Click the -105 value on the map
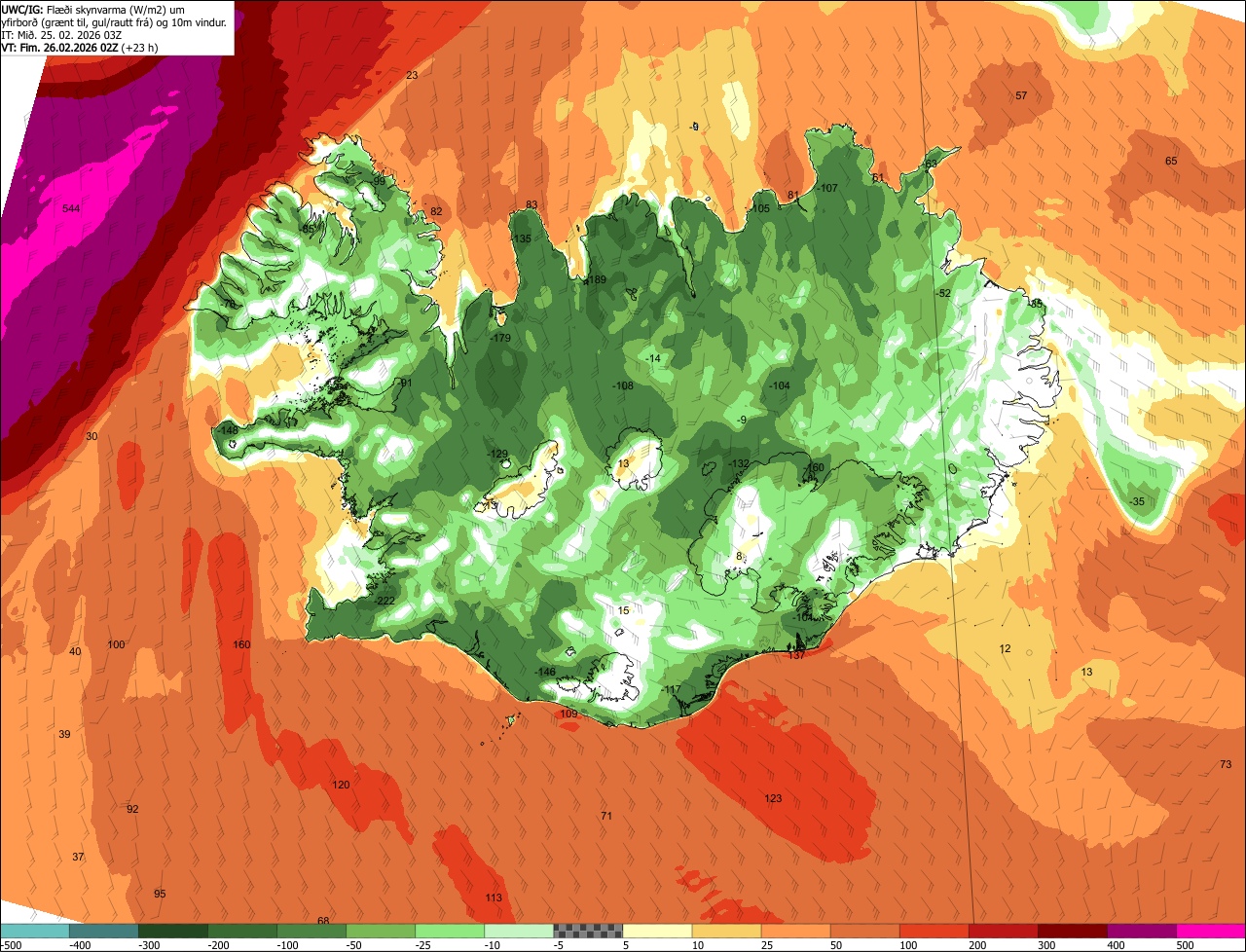Image resolution: width=1246 pixels, height=952 pixels. [x=760, y=209]
